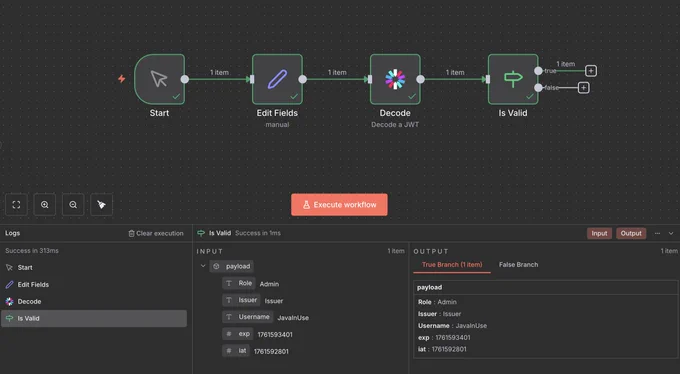Click the Admin value in Input
The width and height of the screenshot is (680, 374).
click(269, 284)
